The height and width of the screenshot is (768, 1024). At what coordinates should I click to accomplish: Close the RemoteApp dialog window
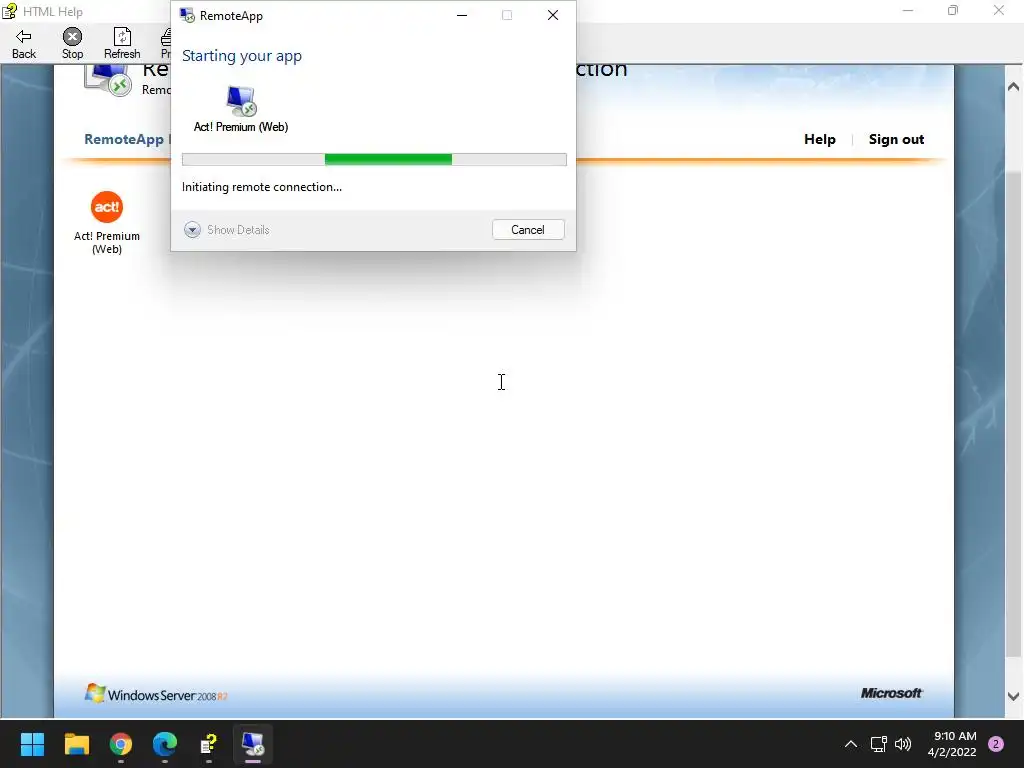pyautogui.click(x=552, y=15)
